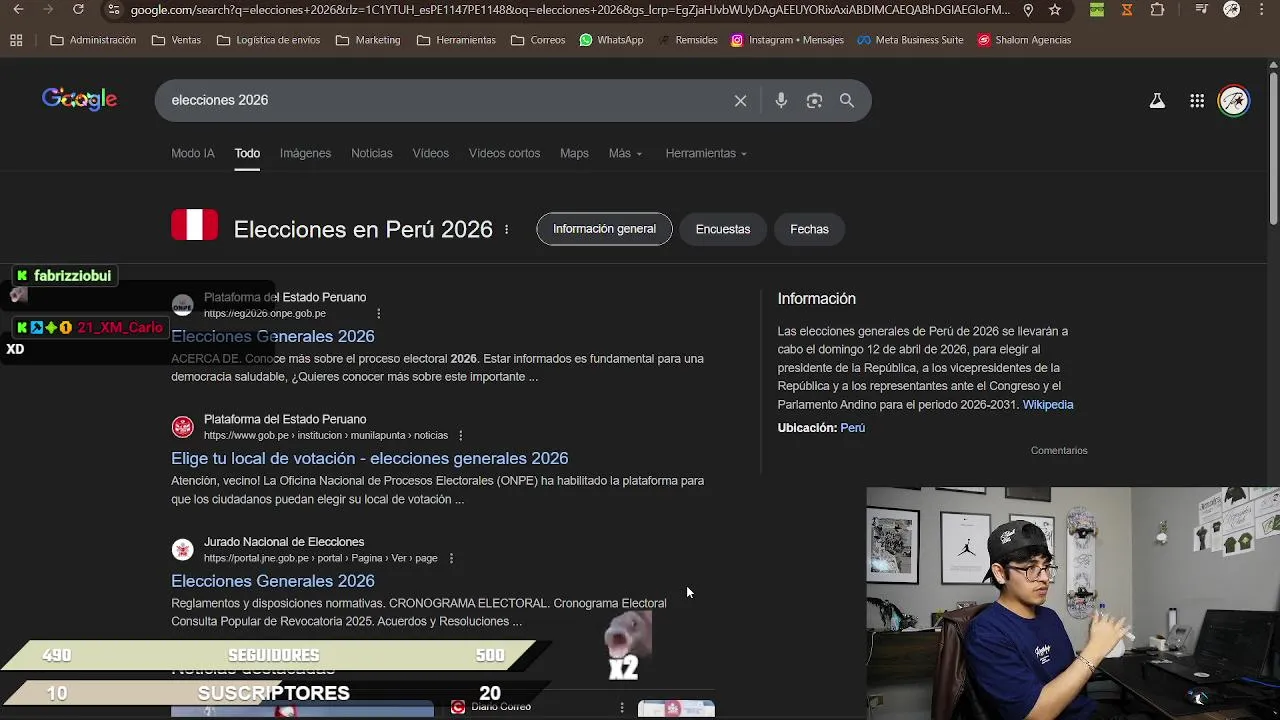Open Instagram + Mensajes bookmark

coord(787,40)
